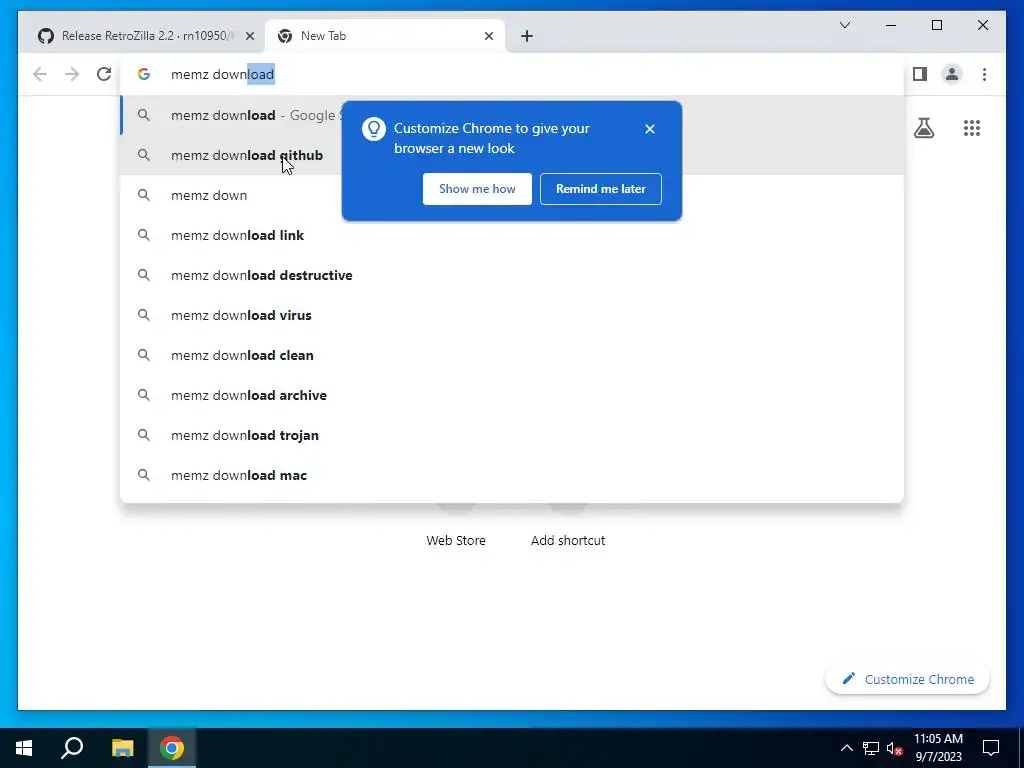This screenshot has height=768, width=1024.
Task: Choose suggestion memz download archive
Action: (x=512, y=395)
